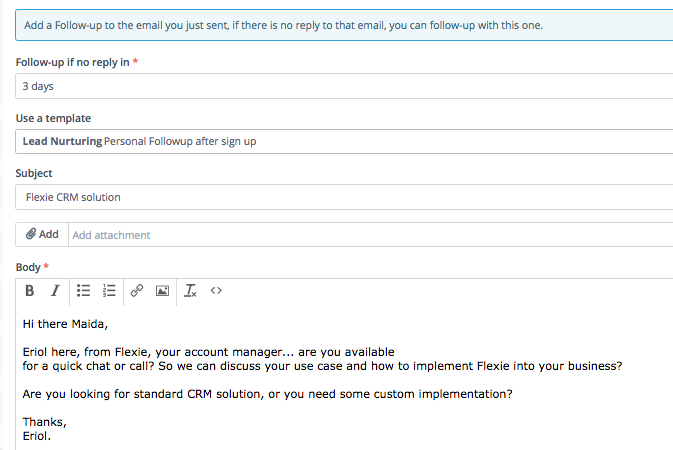Click the line about standard CRM solution
This screenshot has height=450, width=673.
267,394
